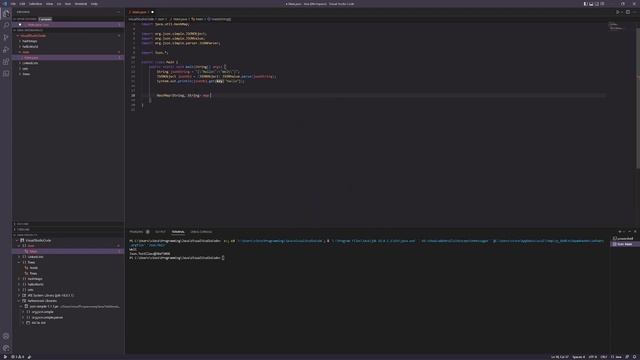Viewport: 640px width, 360px height.
Task: Open the Search view in activity bar
Action: click(6, 25)
